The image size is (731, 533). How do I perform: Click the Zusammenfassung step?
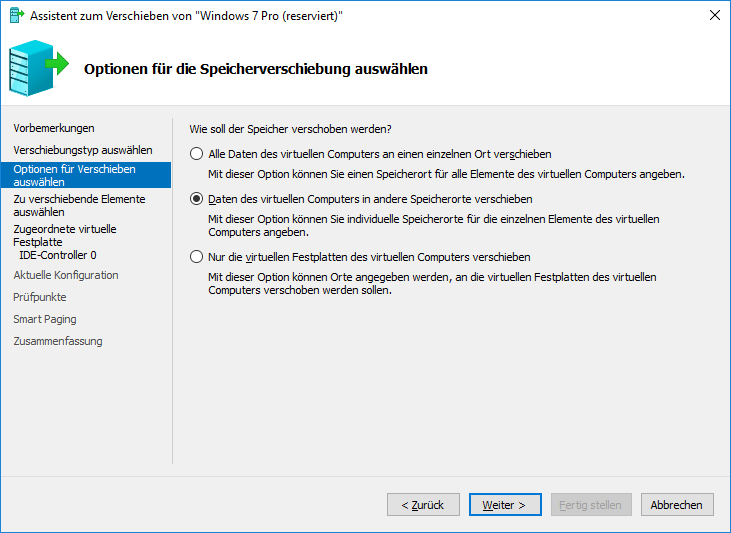57,341
